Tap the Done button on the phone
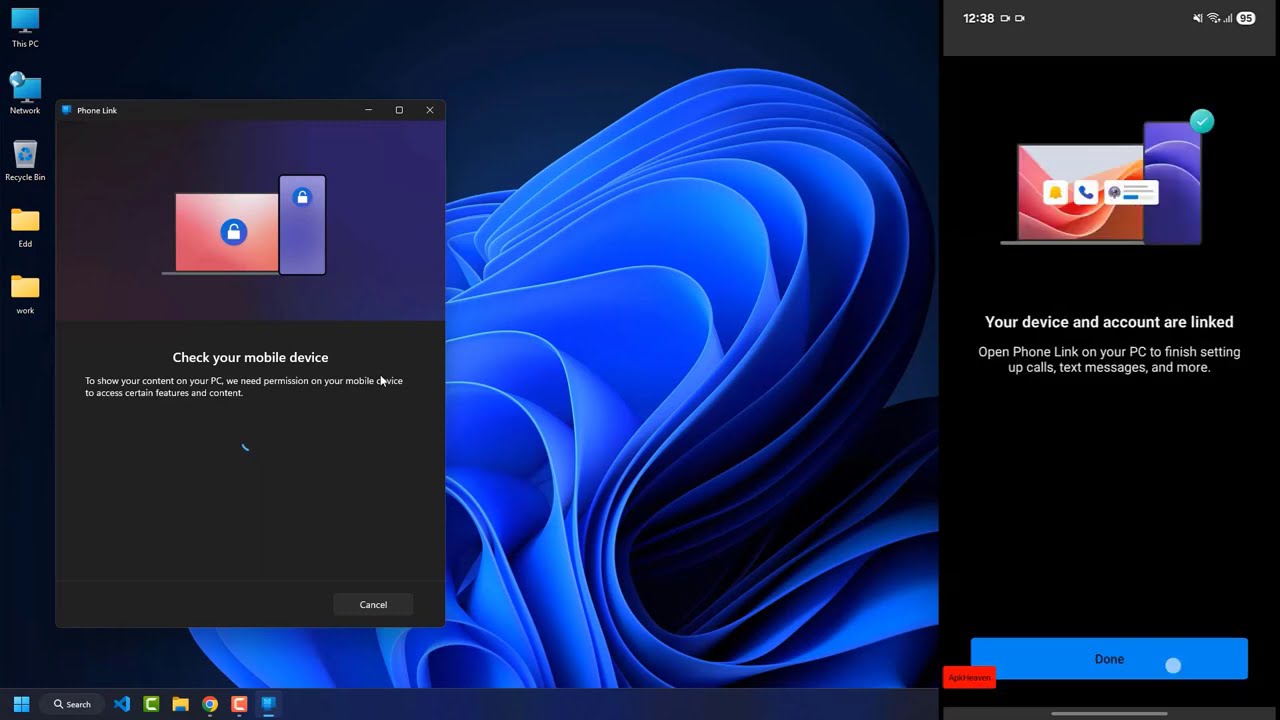This screenshot has width=1280, height=720. click(x=1109, y=659)
